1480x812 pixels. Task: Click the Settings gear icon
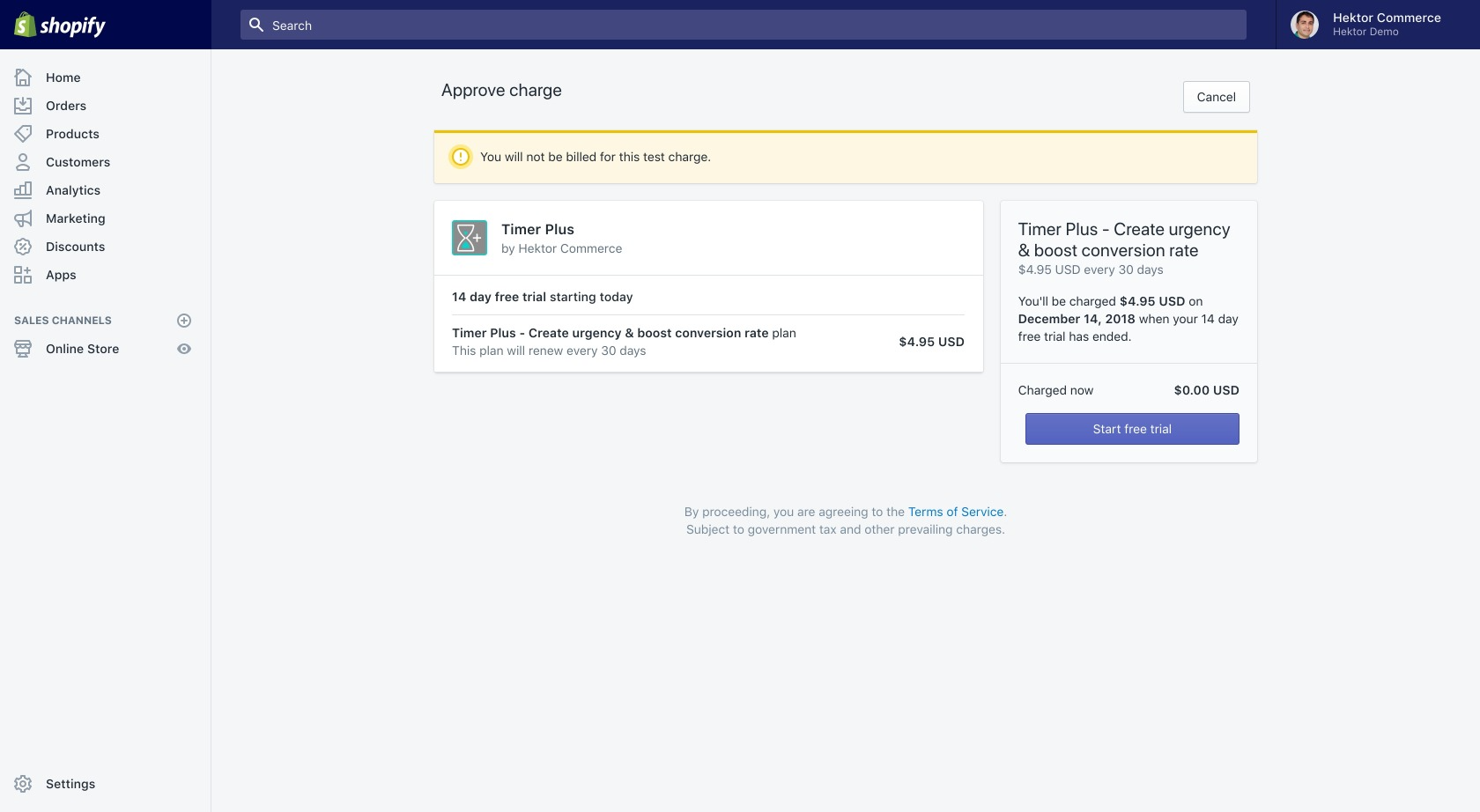point(23,784)
